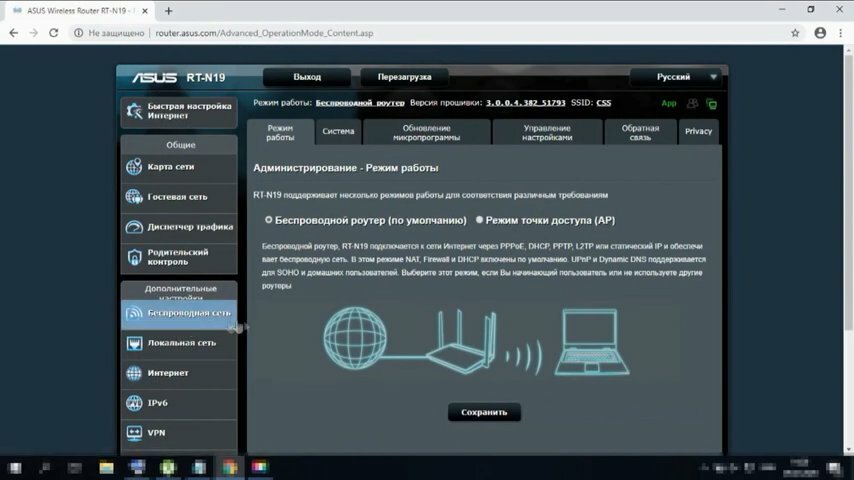Open the Управление настройками tab

[x=547, y=132]
